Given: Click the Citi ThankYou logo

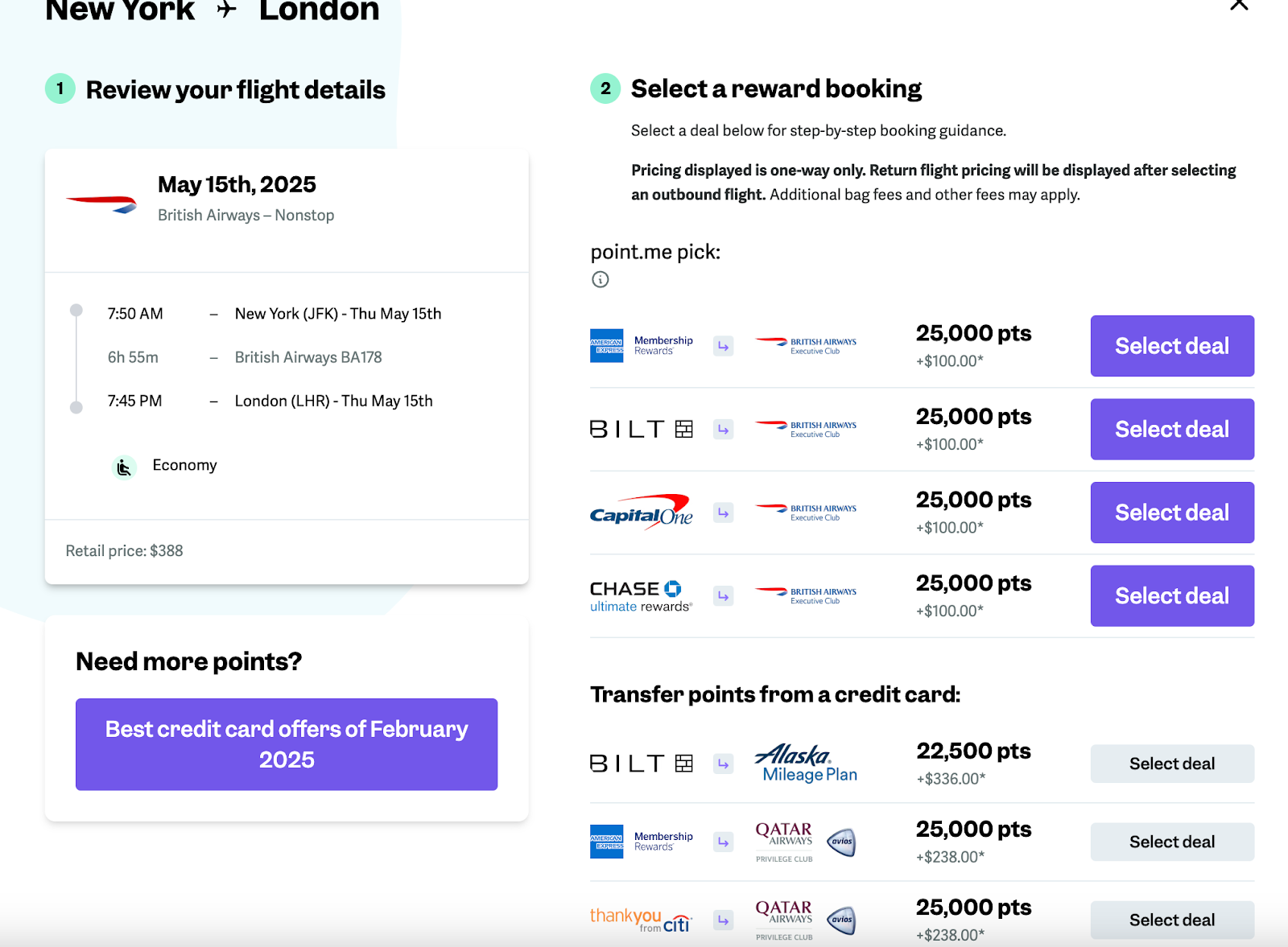Looking at the screenshot, I should tap(642, 920).
